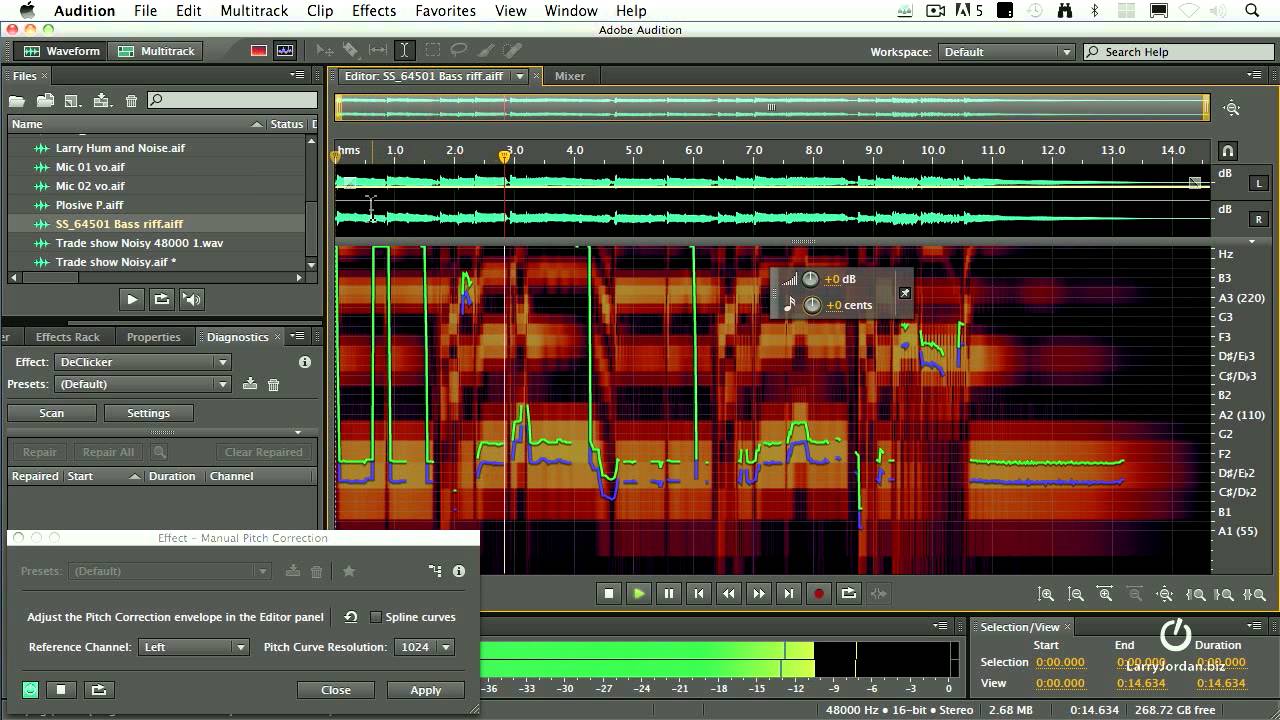
Task: Click Zoom In Amplitude icon
Action: pos(1046,594)
